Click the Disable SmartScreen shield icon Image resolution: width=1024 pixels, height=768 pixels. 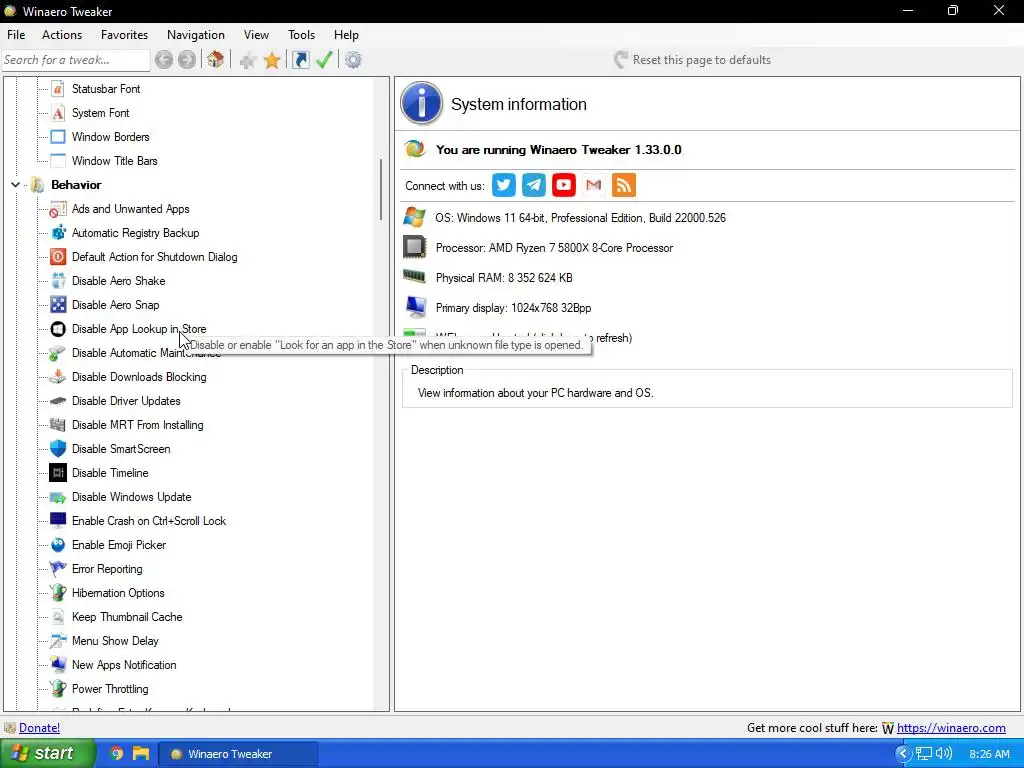[58, 449]
